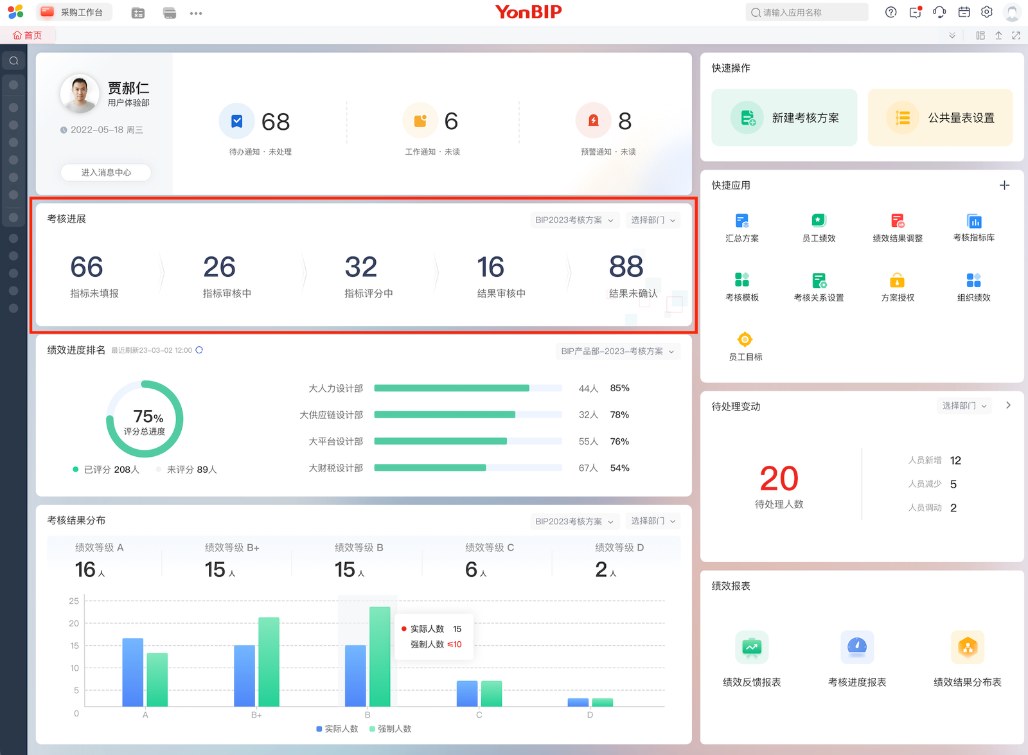Expand 选择部门 dropdown in 考核进展
The image size is (1028, 755).
point(652,220)
